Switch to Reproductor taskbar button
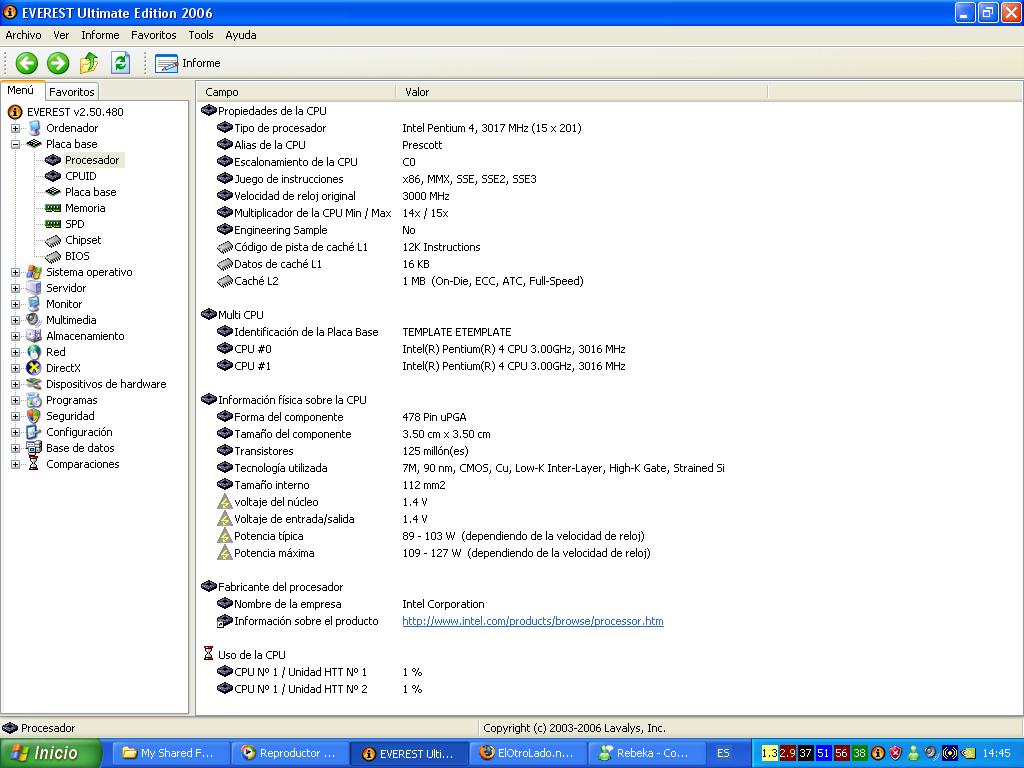The image size is (1024, 768). (x=289, y=754)
